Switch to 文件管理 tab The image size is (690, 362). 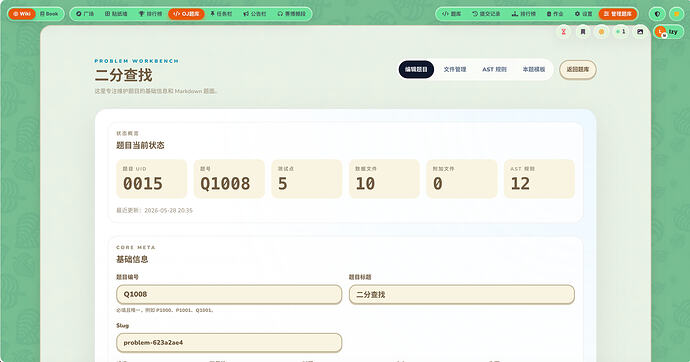coord(455,69)
